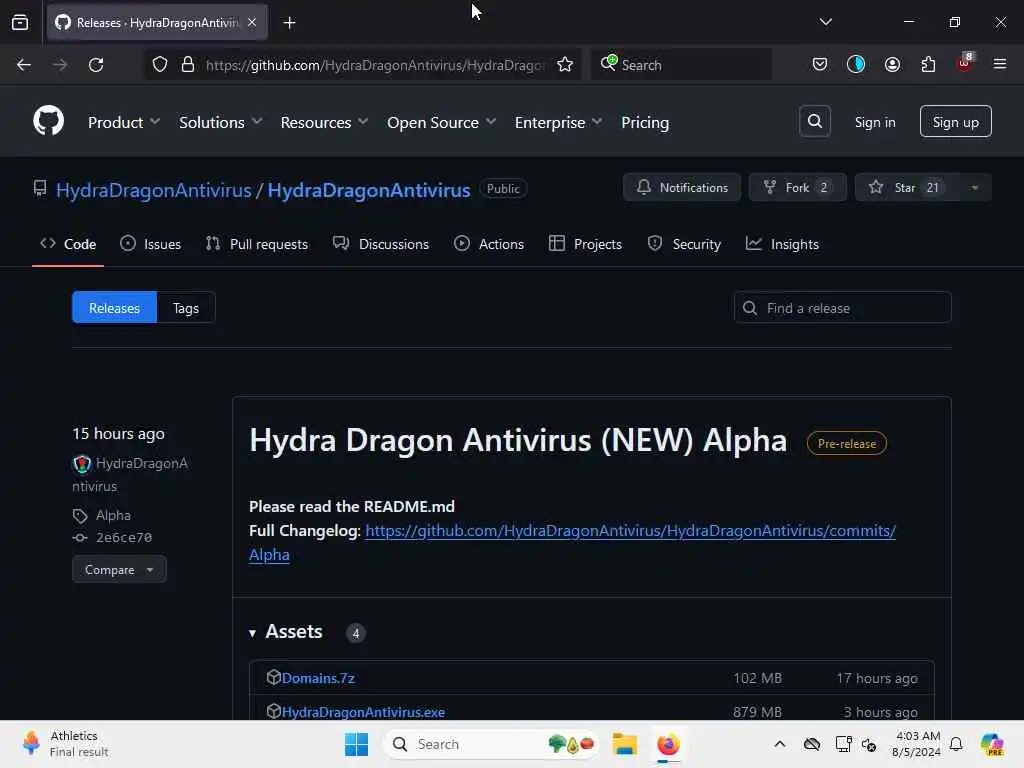Fork the repository with the Fork button
Screen dimensions: 1024x768
797,187
